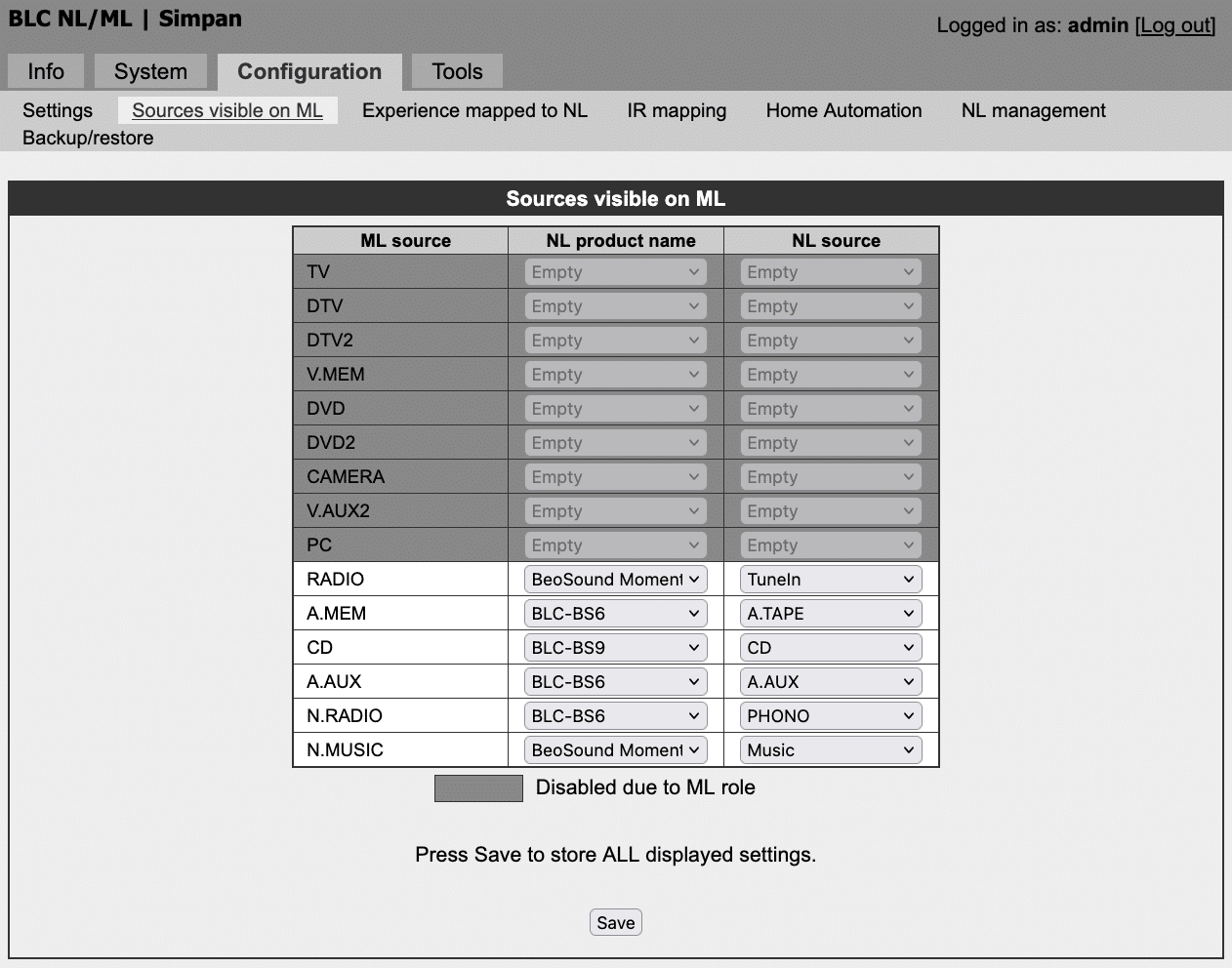
Task: Switch to the Info tab
Action: pyautogui.click(x=46, y=71)
